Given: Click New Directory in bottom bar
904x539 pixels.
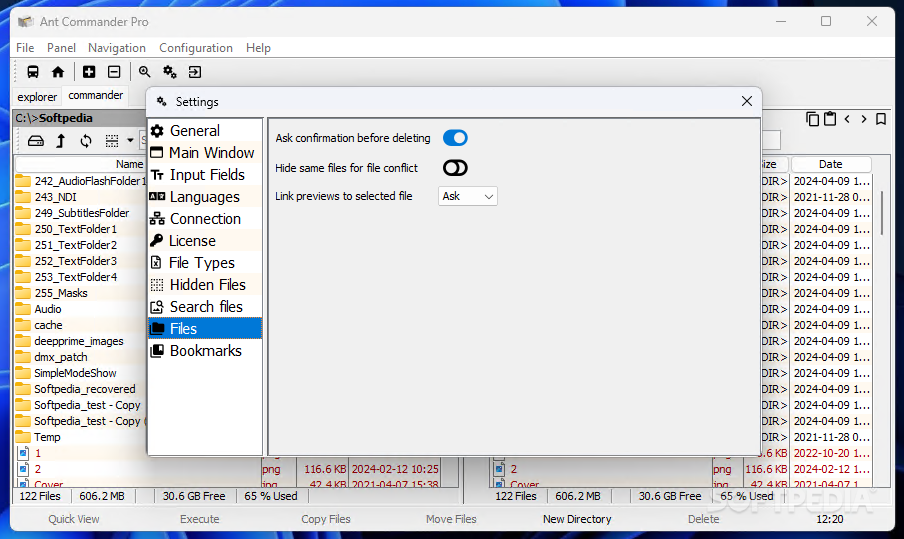Looking at the screenshot, I should (x=577, y=519).
